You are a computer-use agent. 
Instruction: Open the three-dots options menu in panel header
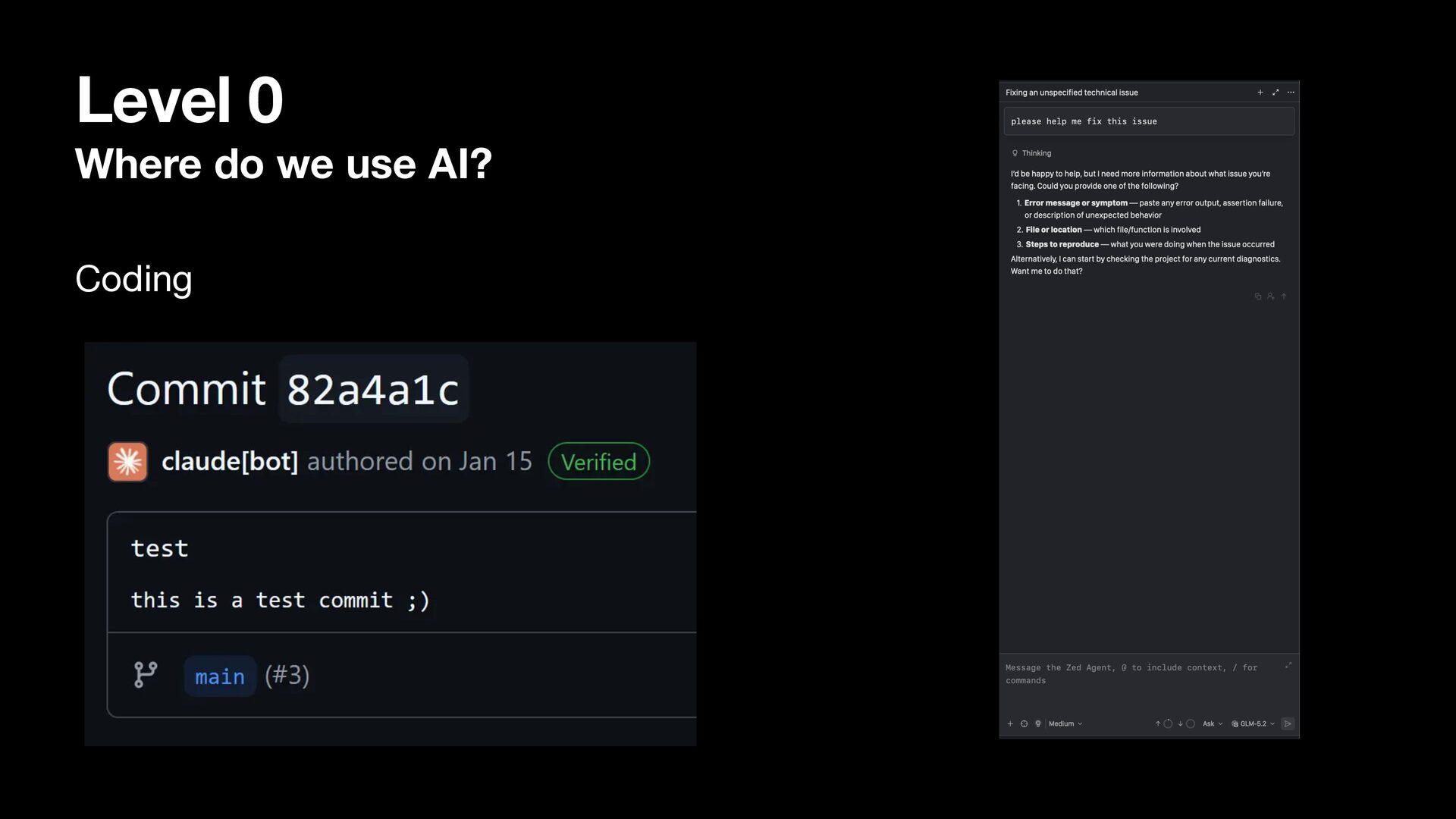click(1291, 93)
